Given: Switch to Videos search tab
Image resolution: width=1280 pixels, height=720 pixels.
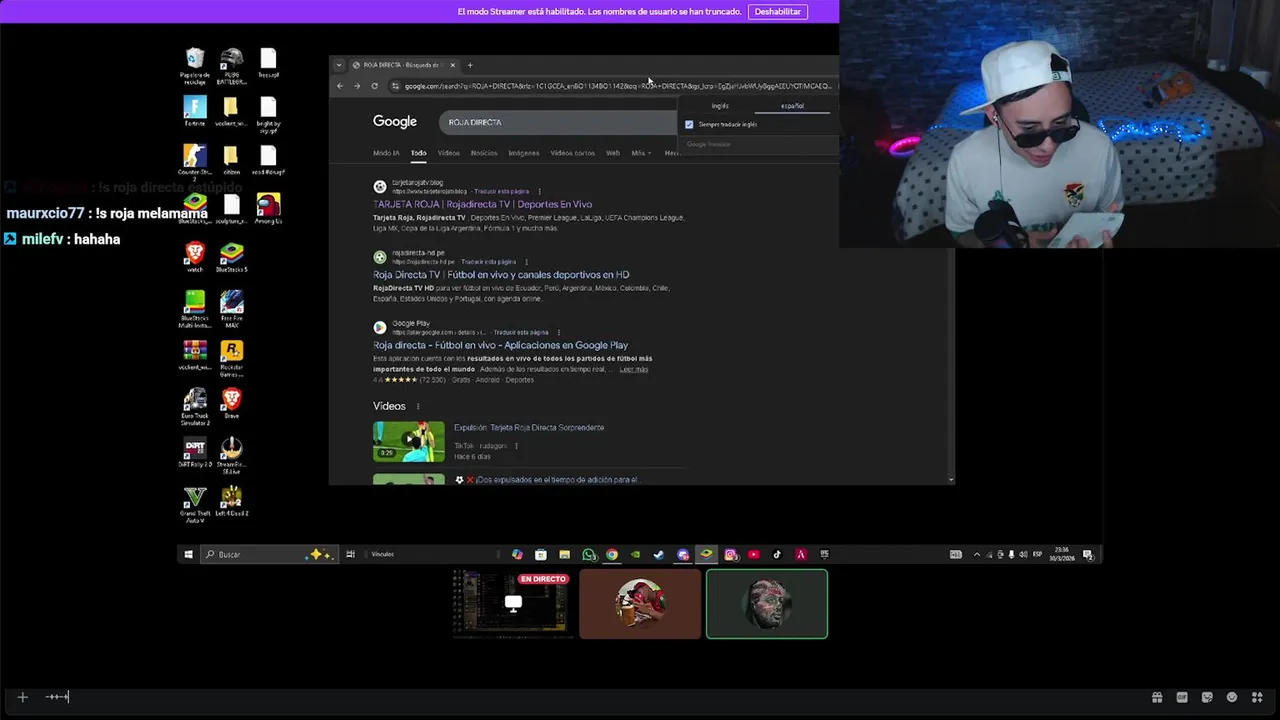Looking at the screenshot, I should (x=449, y=153).
